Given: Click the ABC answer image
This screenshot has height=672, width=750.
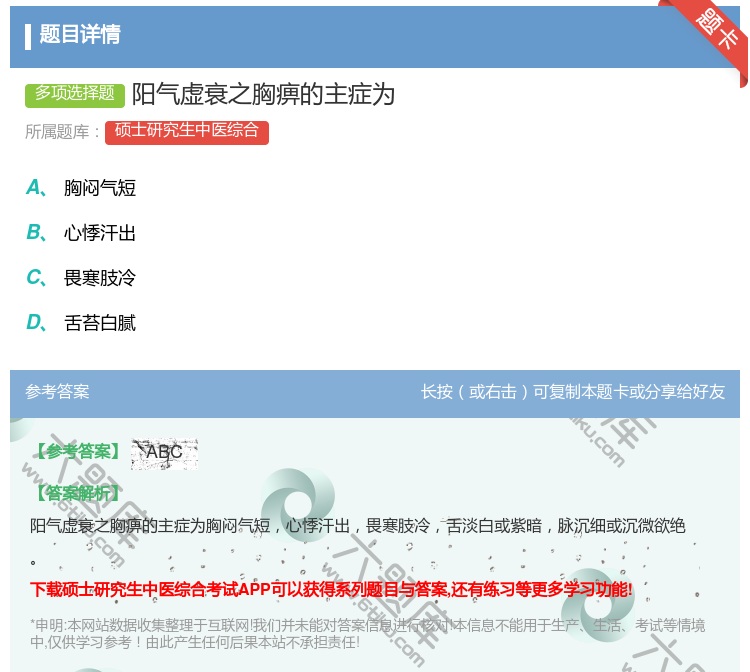Looking at the screenshot, I should pos(165,454).
